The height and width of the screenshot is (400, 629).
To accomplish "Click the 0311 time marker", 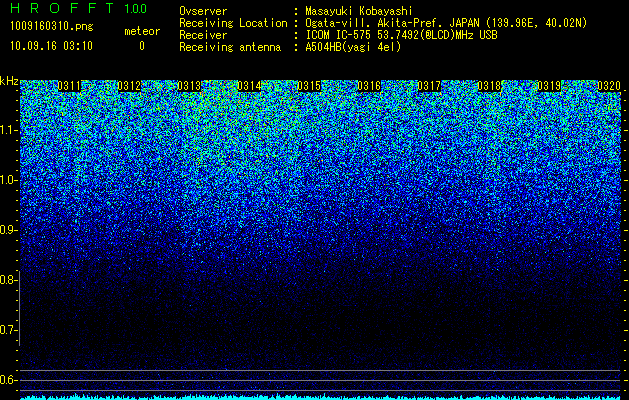I will point(69,85).
